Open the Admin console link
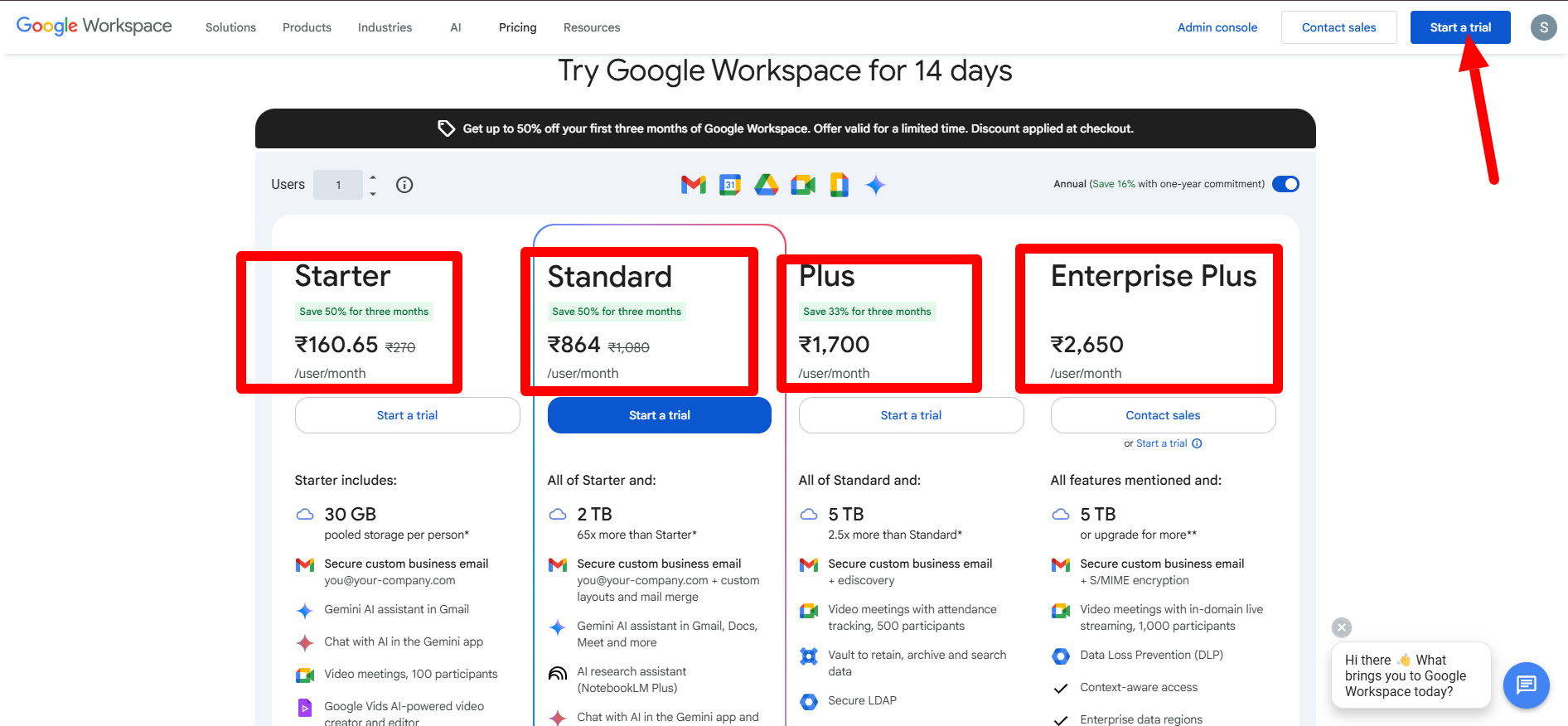The width and height of the screenshot is (1568, 726). coord(1217,27)
